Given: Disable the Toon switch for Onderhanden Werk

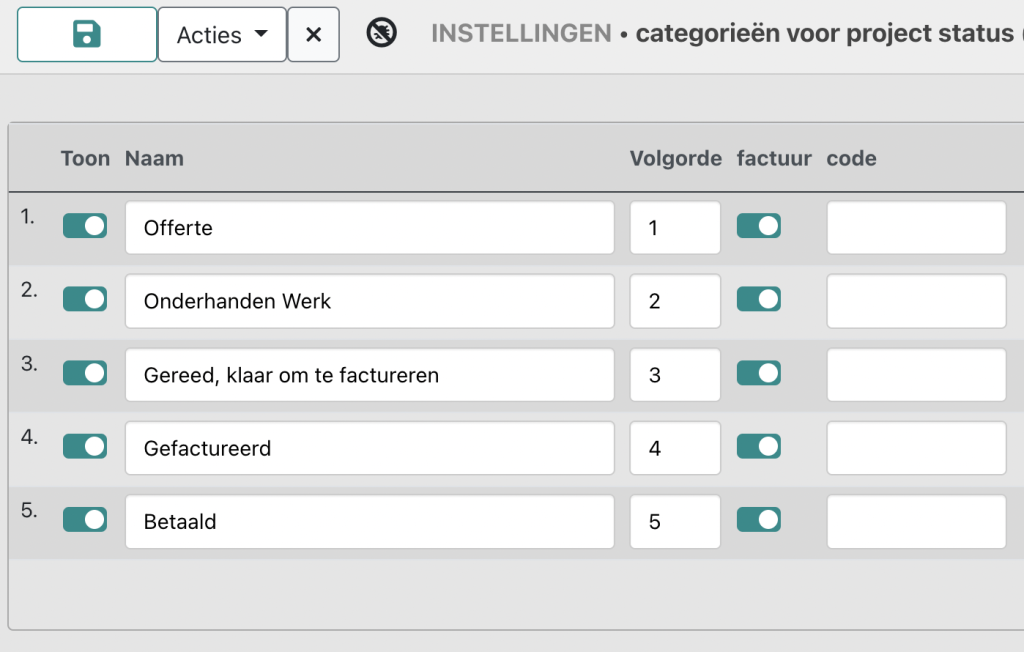Looking at the screenshot, I should (84, 299).
